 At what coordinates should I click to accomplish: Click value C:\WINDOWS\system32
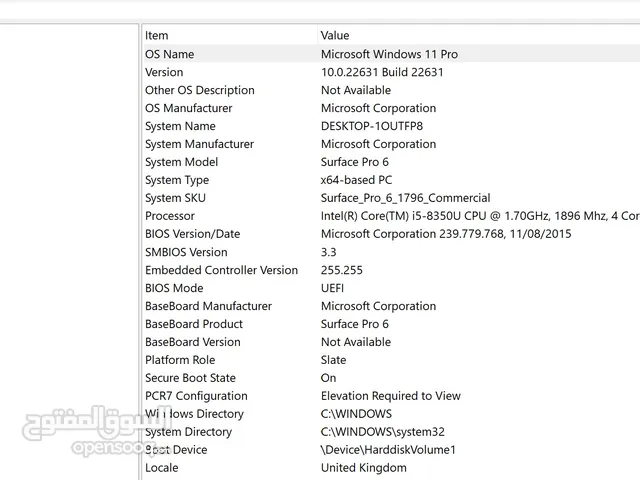click(x=383, y=431)
